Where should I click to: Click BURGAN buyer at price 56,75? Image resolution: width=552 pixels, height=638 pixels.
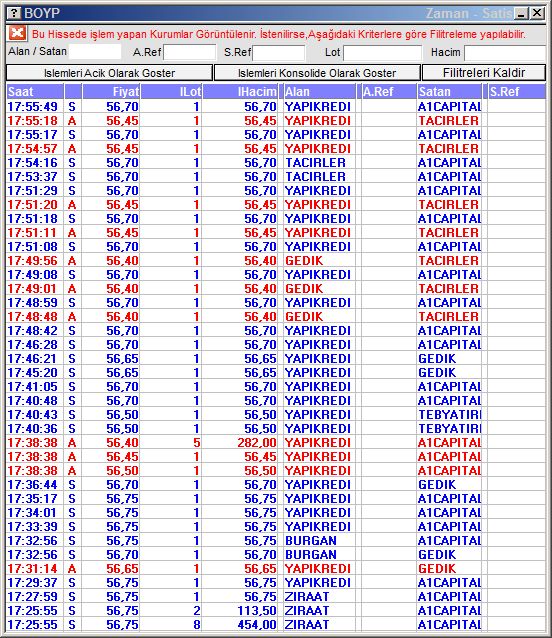click(311, 541)
